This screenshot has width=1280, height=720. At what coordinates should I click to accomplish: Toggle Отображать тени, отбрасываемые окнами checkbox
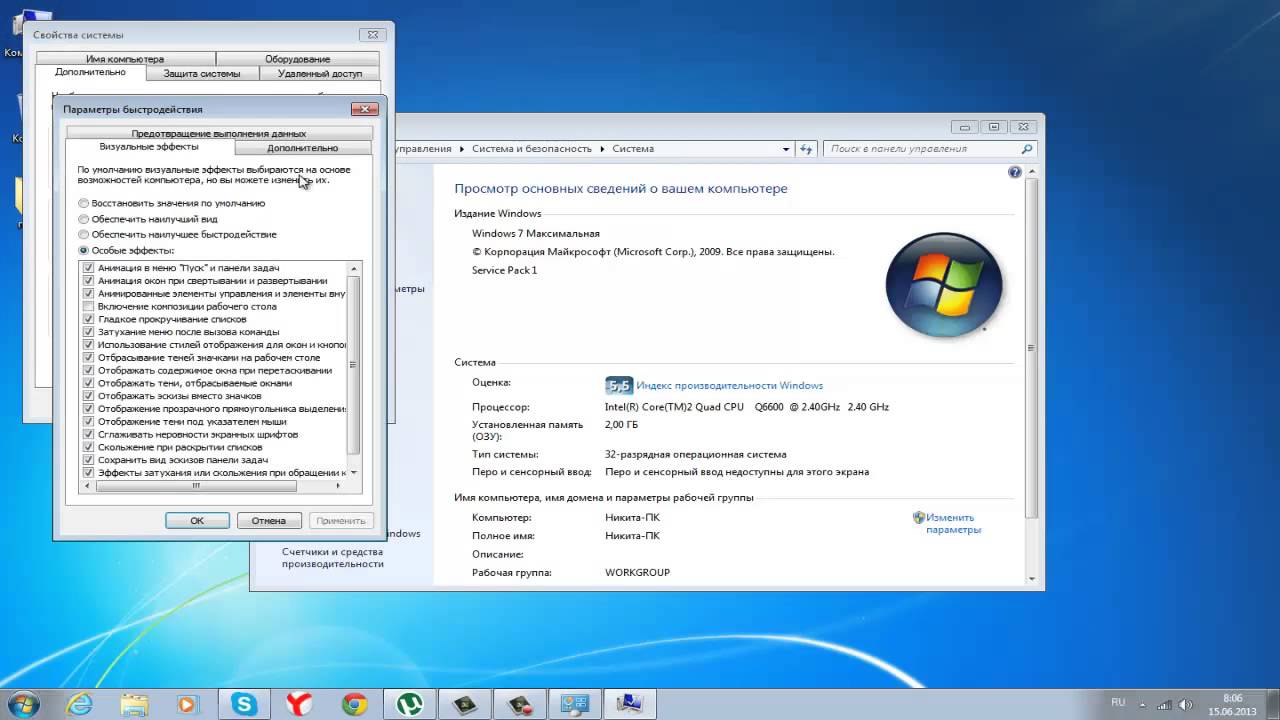(89, 383)
